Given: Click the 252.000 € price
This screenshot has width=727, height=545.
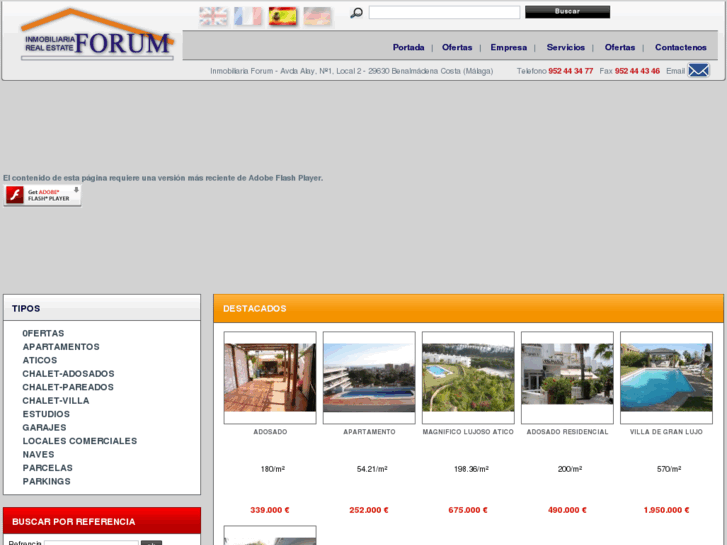Looking at the screenshot, I should click(369, 510).
